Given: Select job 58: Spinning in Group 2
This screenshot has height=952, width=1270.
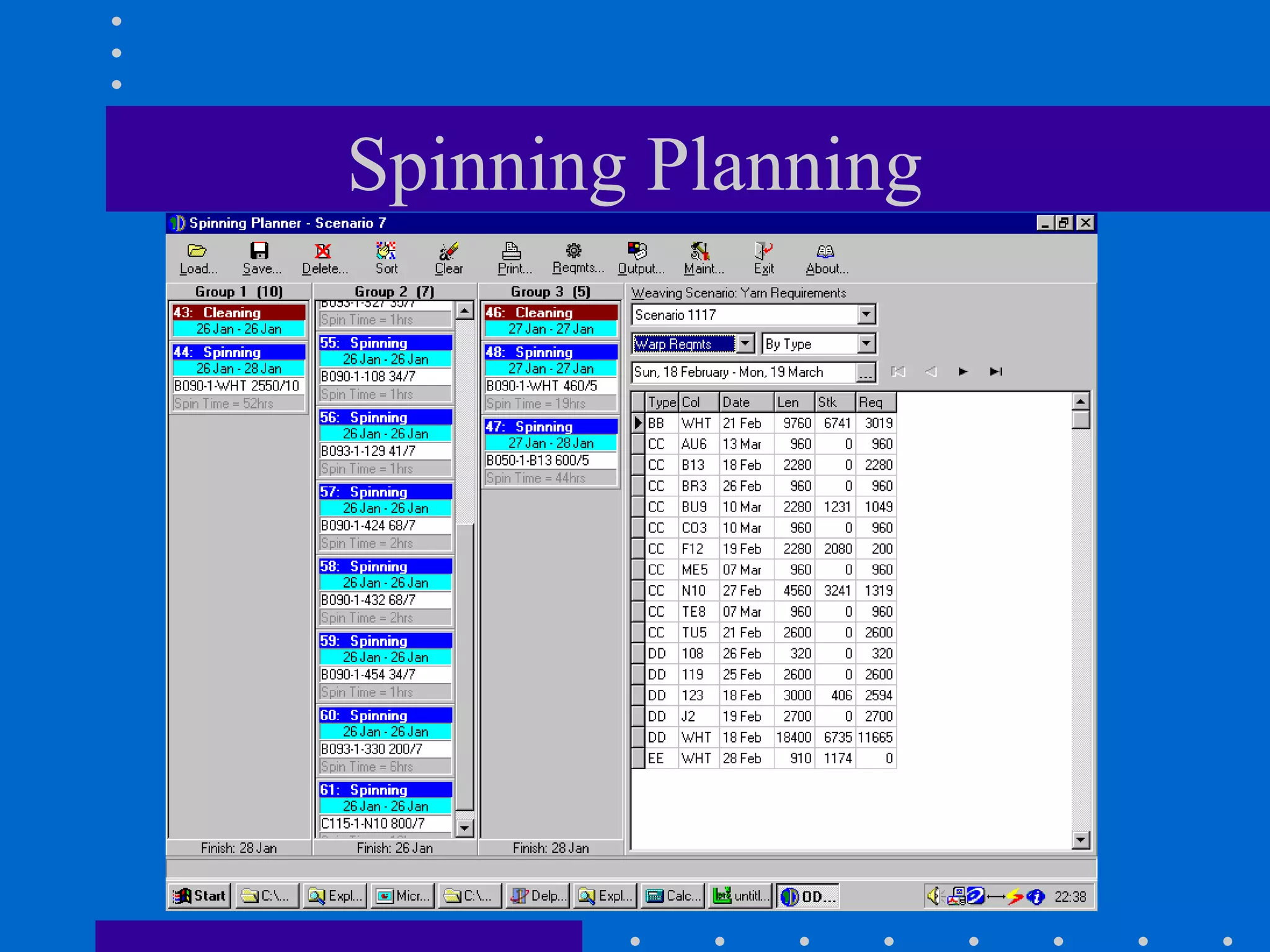Looking at the screenshot, I should click(x=385, y=566).
